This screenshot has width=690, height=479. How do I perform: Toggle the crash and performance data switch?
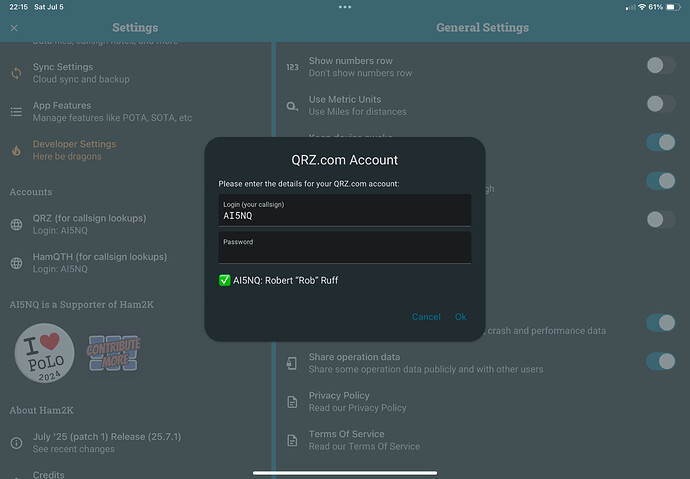point(661,323)
